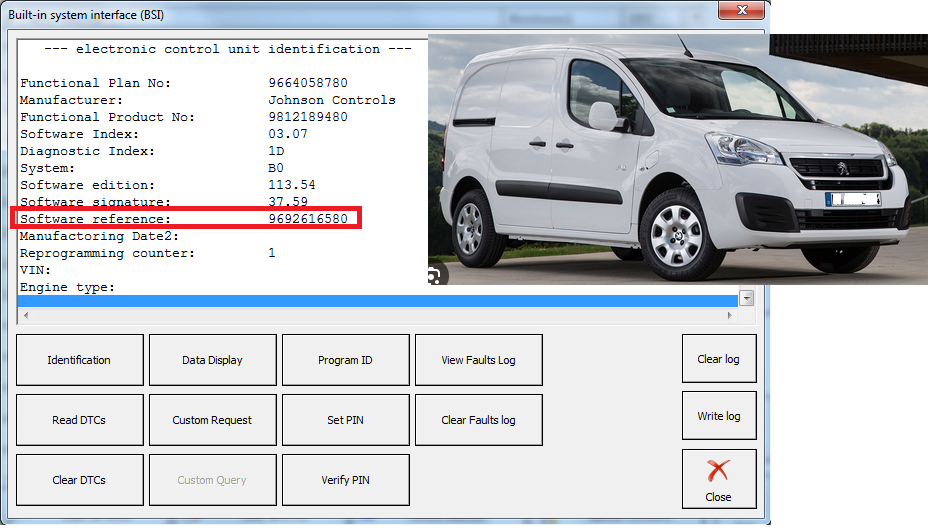The image size is (928, 528).
Task: Click the red X Close icon button
Action: pos(718,478)
